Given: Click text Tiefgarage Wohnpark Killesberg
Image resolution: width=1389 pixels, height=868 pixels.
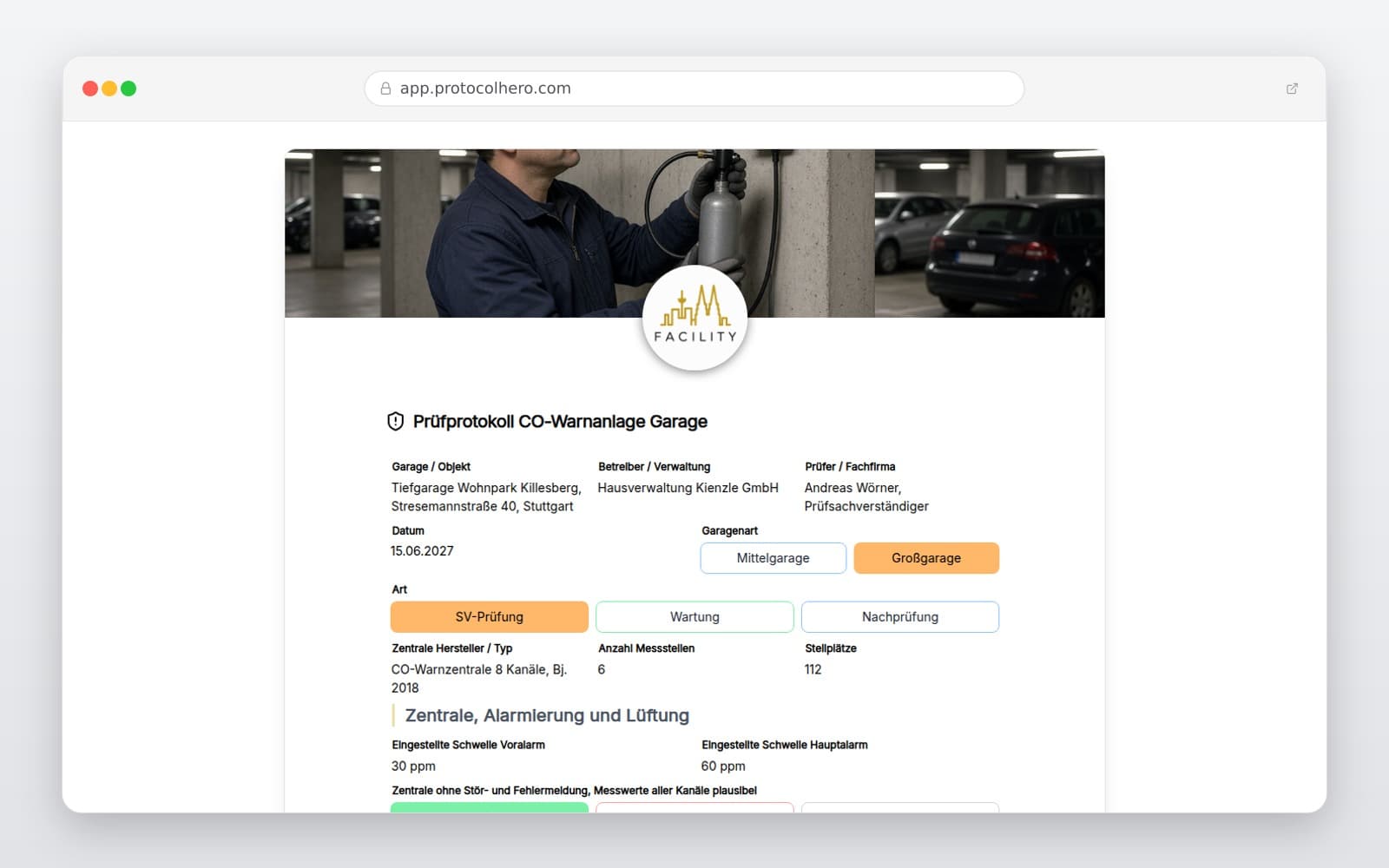Looking at the screenshot, I should [485, 488].
